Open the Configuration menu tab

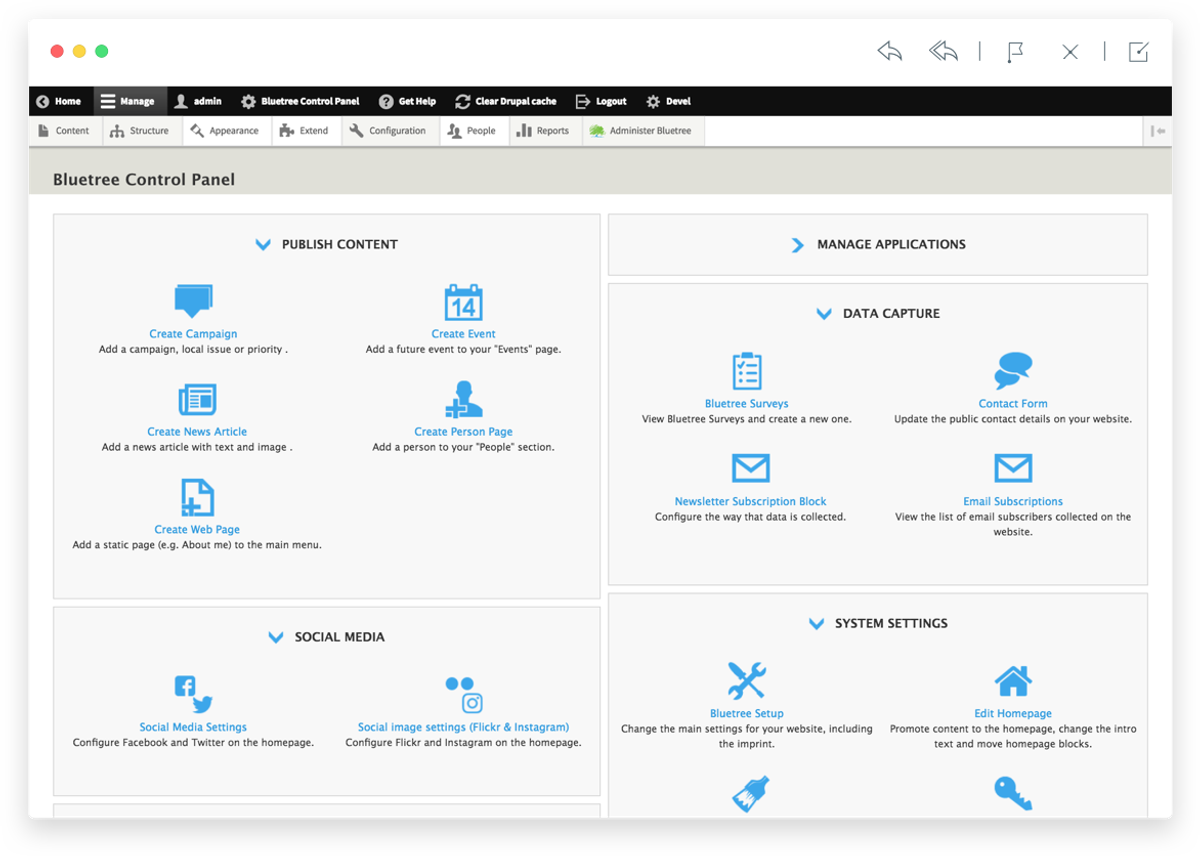coord(388,131)
